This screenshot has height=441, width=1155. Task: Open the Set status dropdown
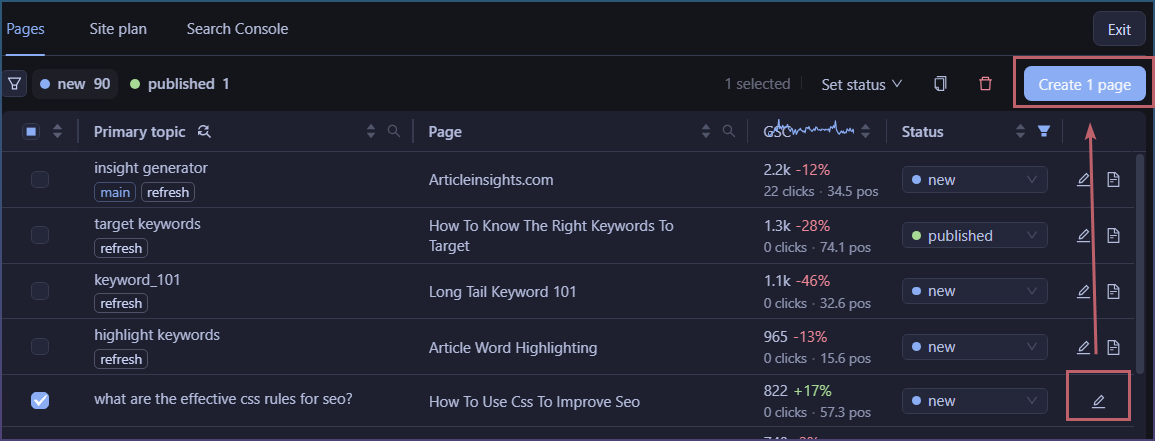pos(862,85)
